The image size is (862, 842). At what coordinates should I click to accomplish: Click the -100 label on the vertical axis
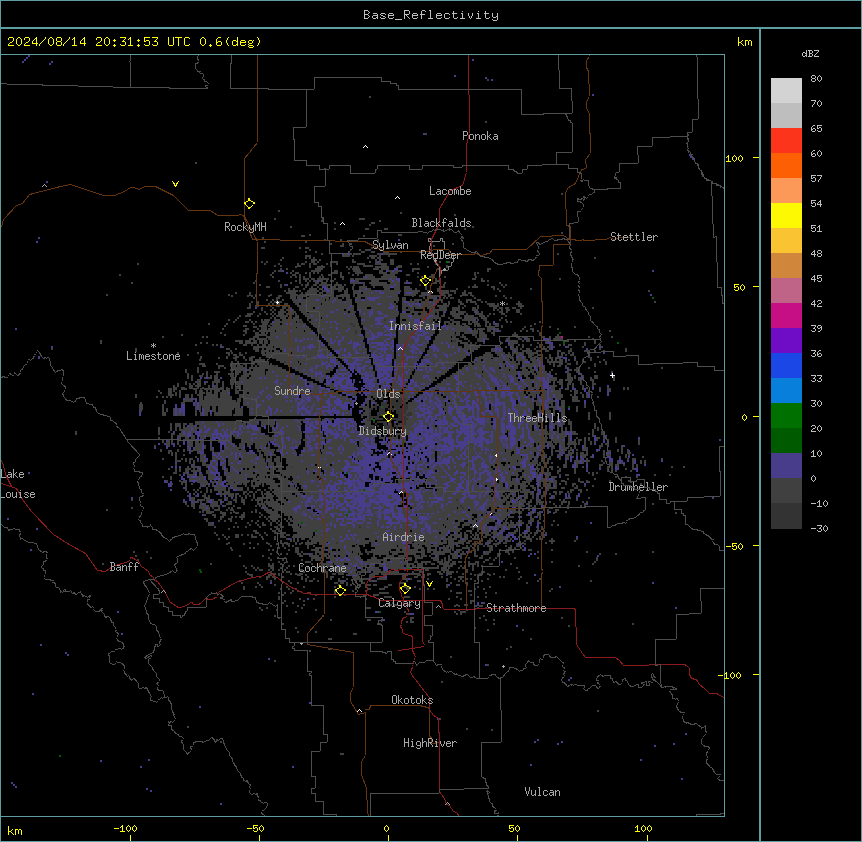[x=731, y=675]
